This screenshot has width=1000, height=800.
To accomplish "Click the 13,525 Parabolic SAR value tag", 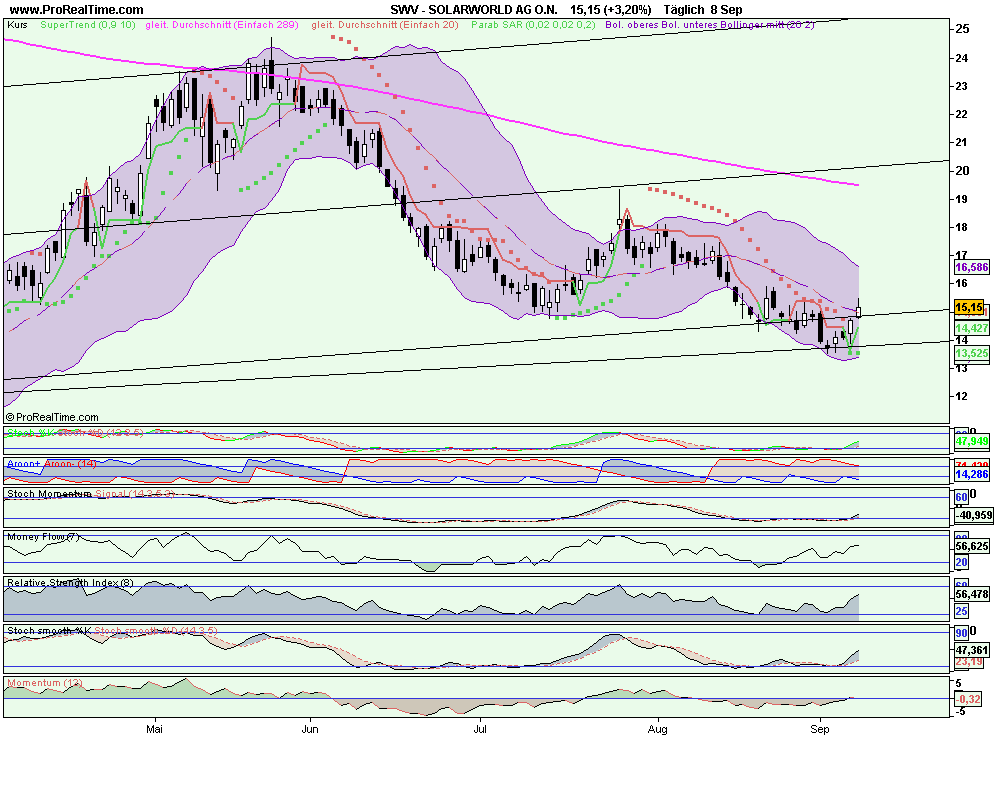I will pyautogui.click(x=972, y=353).
